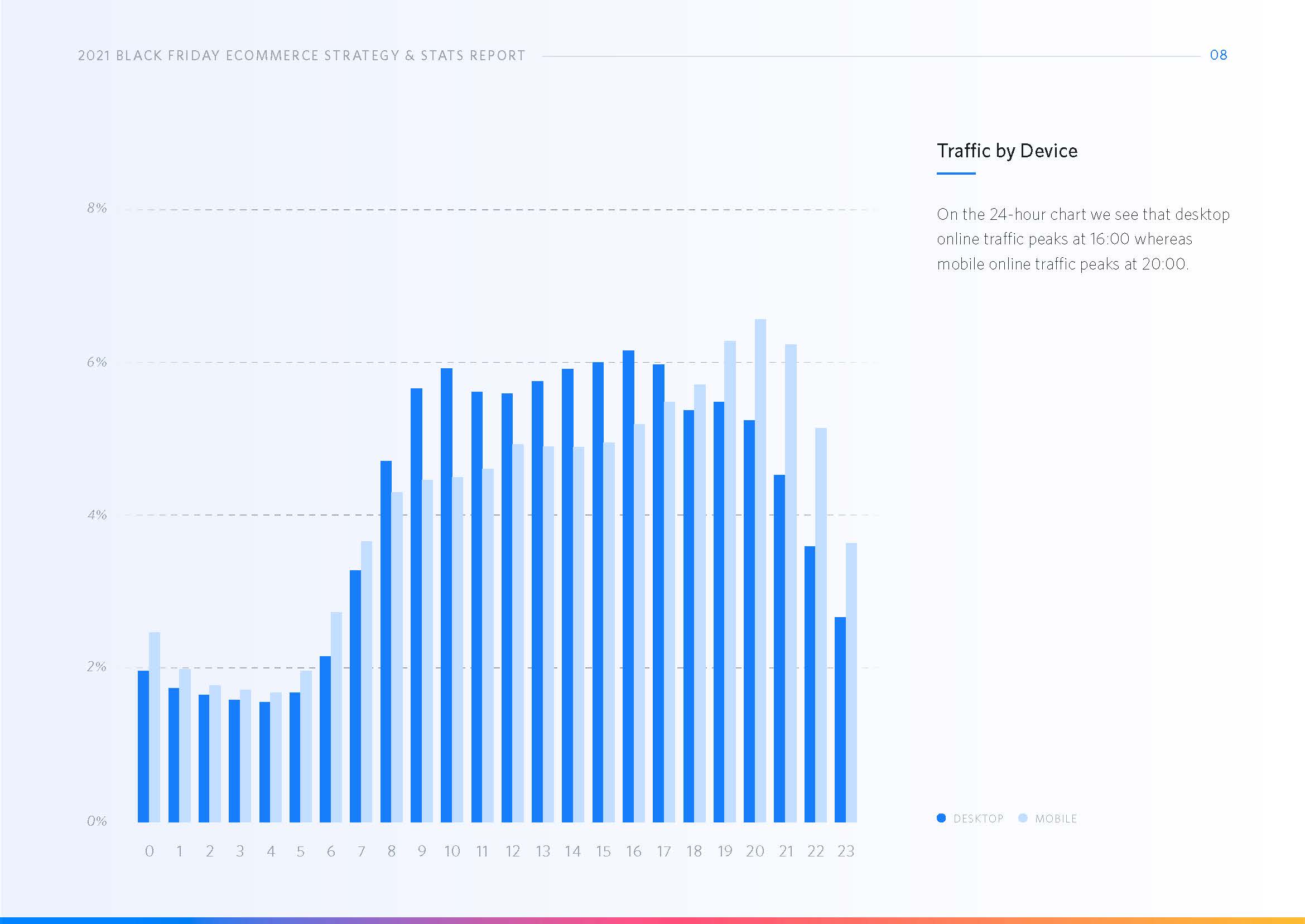Click the descriptive paragraph about traffic peaks
Screen dimensions: 1305x924
[1082, 239]
